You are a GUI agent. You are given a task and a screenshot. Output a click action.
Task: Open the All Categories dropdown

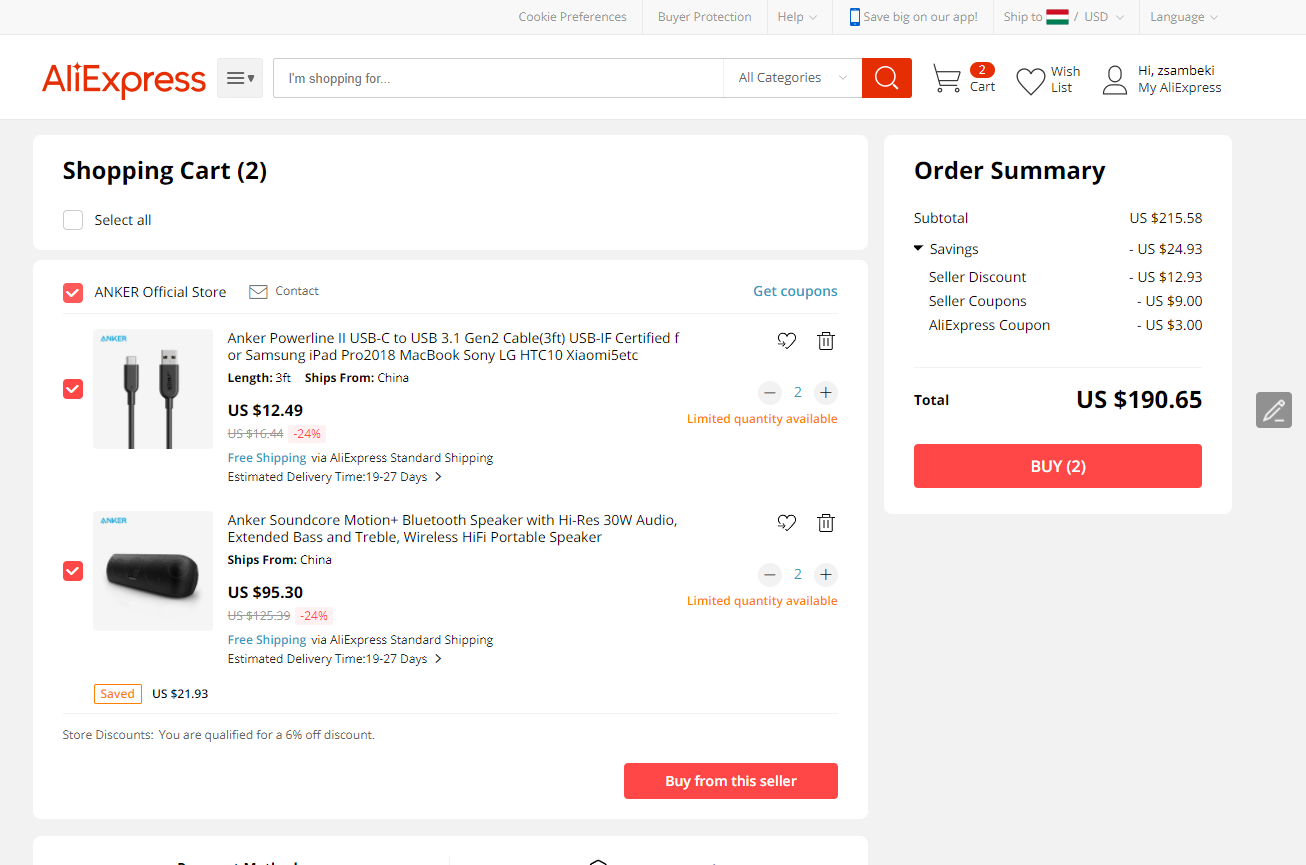point(793,78)
